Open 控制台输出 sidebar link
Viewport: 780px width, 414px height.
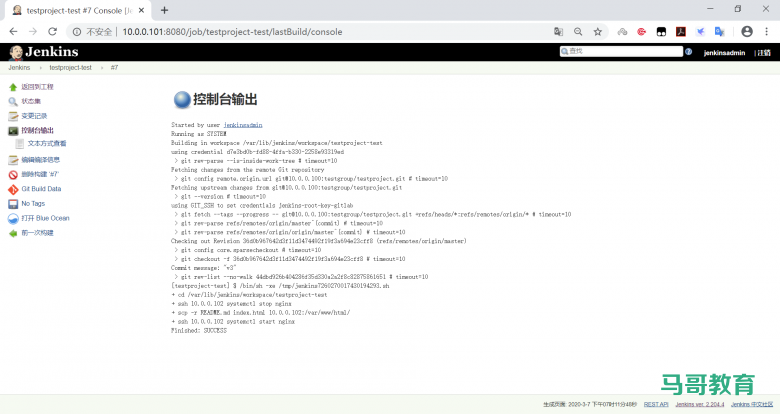pyautogui.click(x=37, y=131)
